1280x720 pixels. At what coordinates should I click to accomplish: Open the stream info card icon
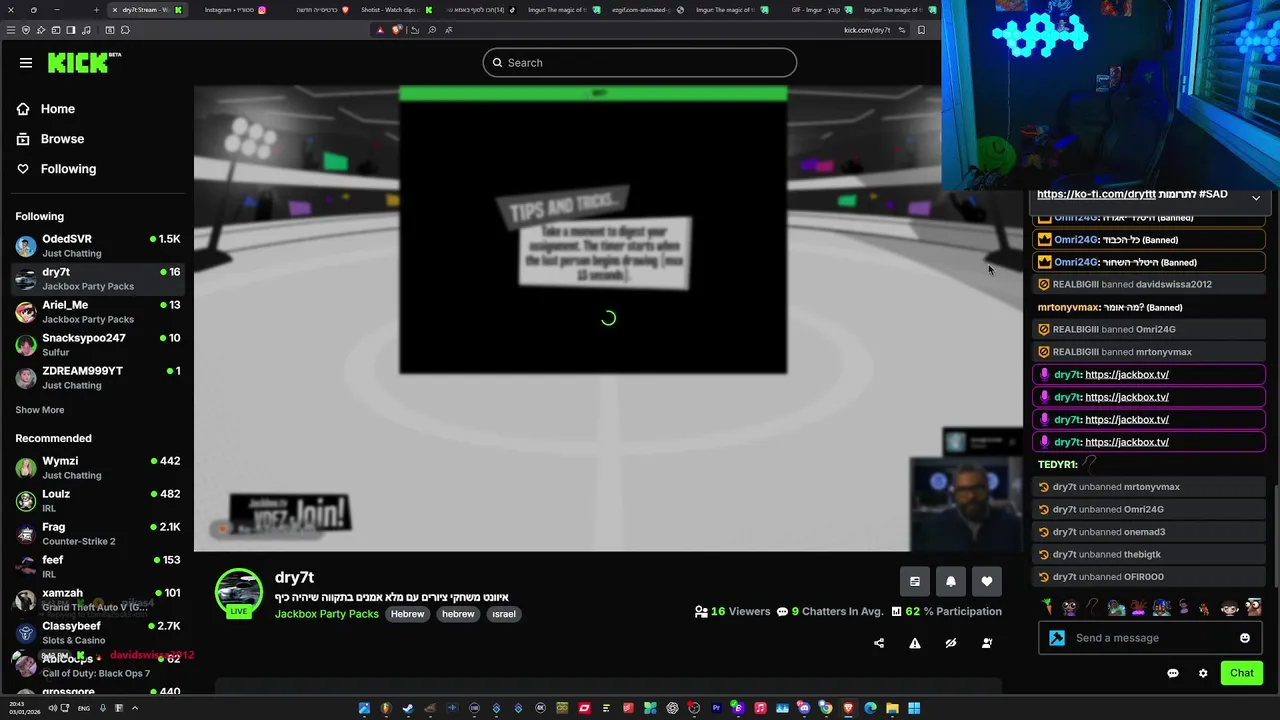915,581
